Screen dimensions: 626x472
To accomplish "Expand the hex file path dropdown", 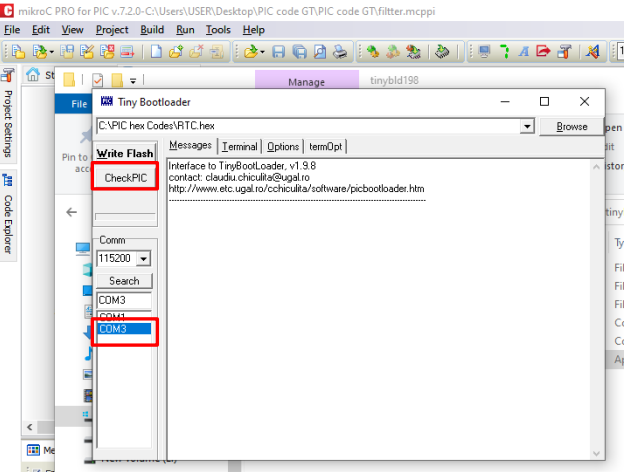I will 527,126.
